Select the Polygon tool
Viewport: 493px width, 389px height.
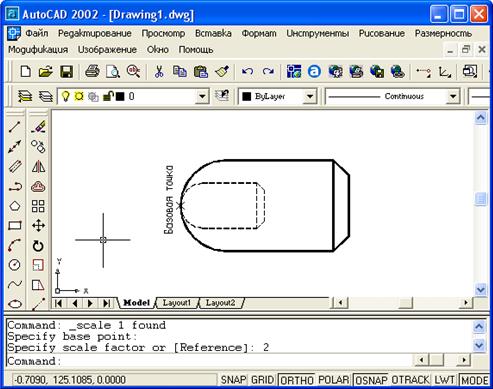point(15,206)
